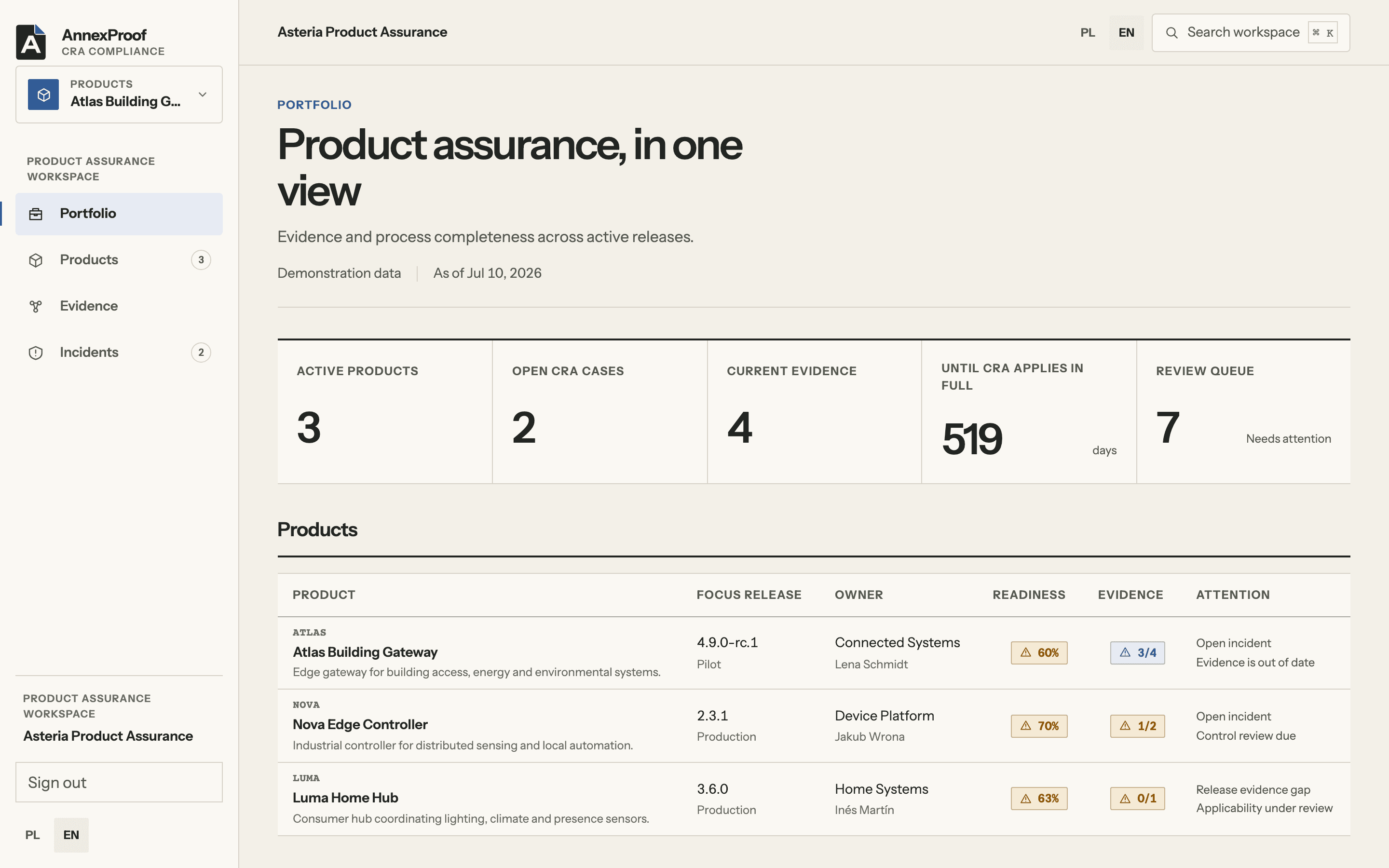Select EN in header language switch
Image resolution: width=1389 pixels, height=868 pixels.
click(x=1126, y=33)
